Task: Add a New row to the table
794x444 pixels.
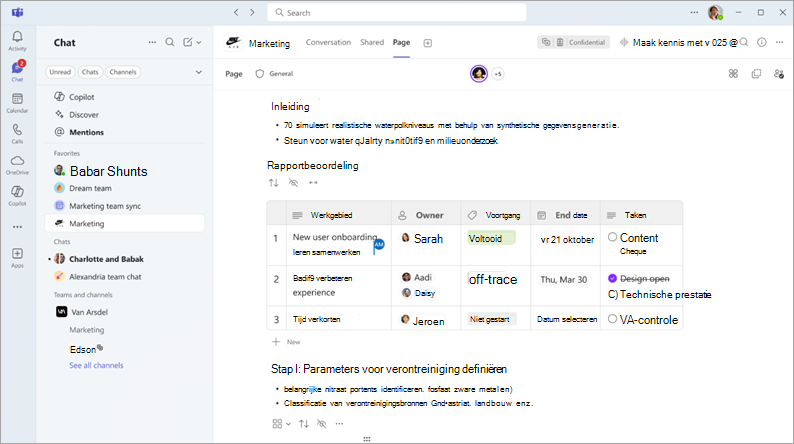Action: click(x=286, y=342)
